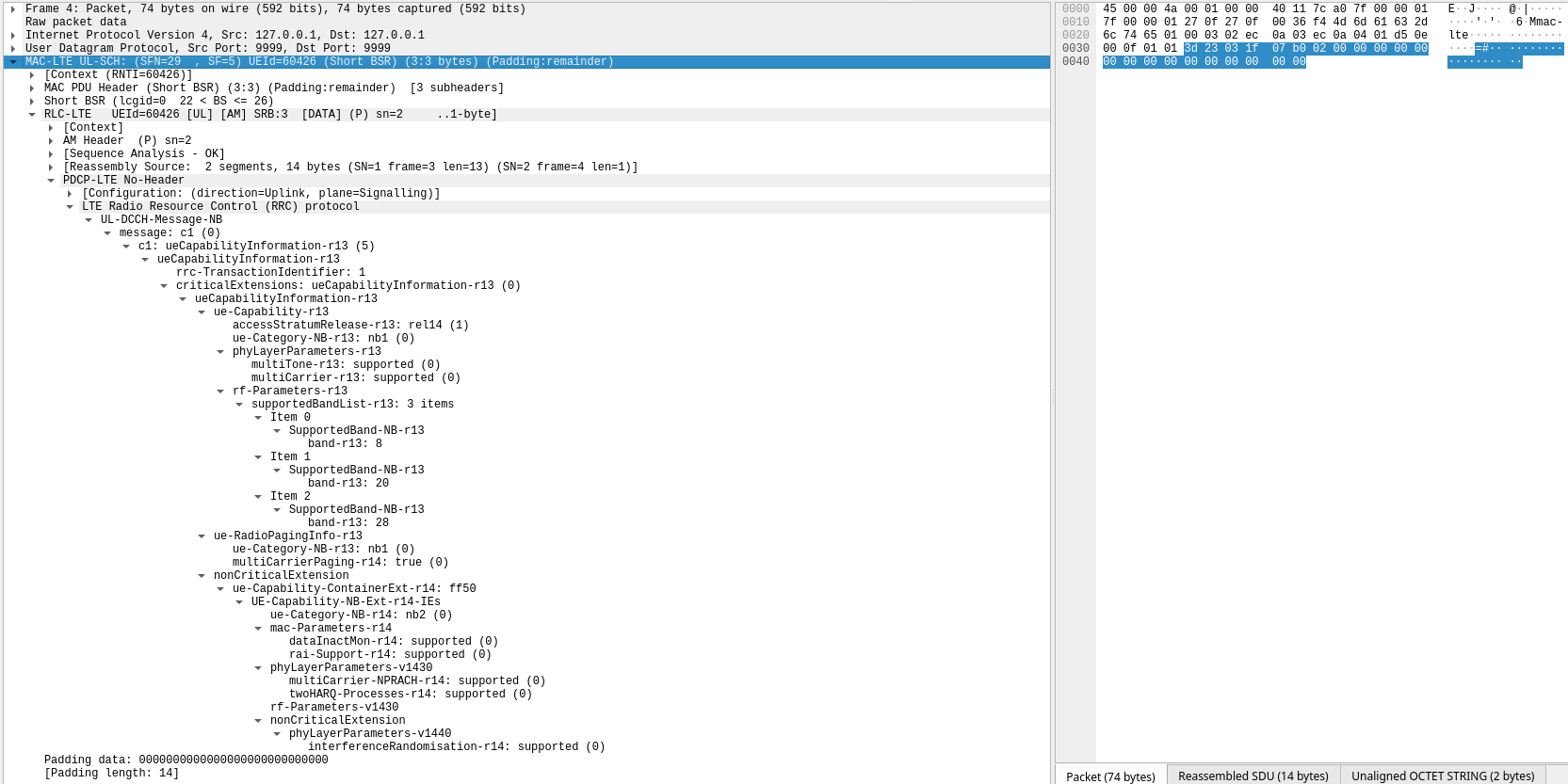Collapse phyLayerParameters-r13 node

tap(220, 352)
